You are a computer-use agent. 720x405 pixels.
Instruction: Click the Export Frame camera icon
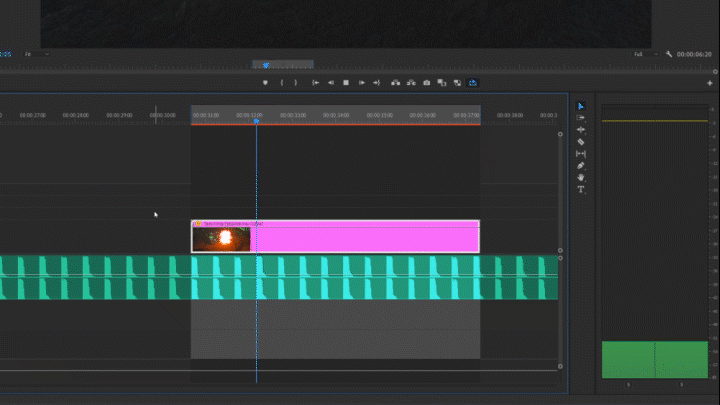(x=427, y=82)
